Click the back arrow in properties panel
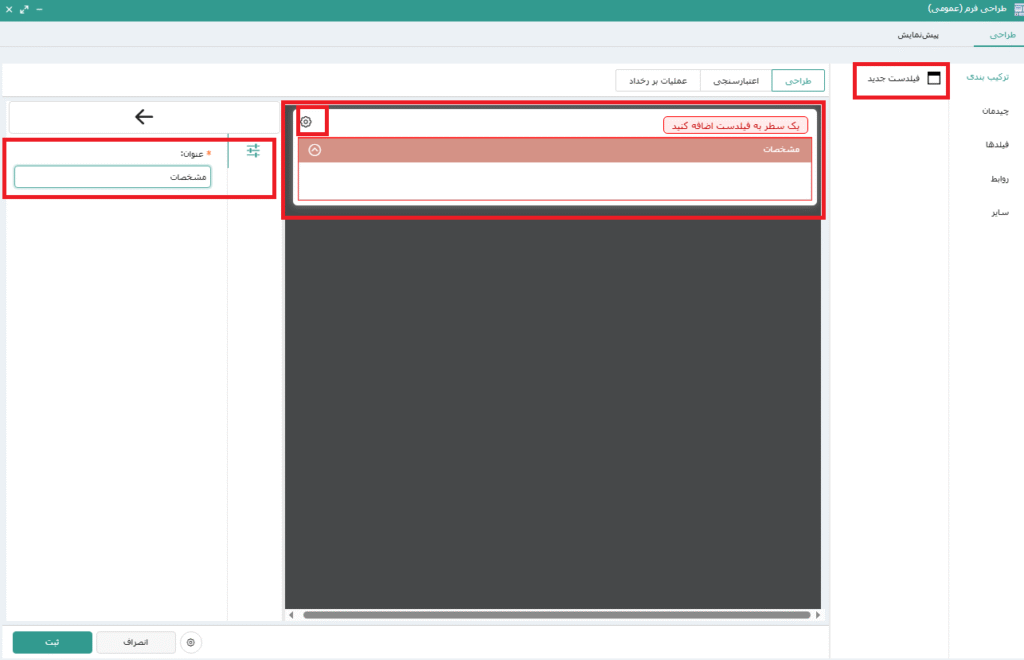This screenshot has width=1024, height=660. [x=144, y=117]
